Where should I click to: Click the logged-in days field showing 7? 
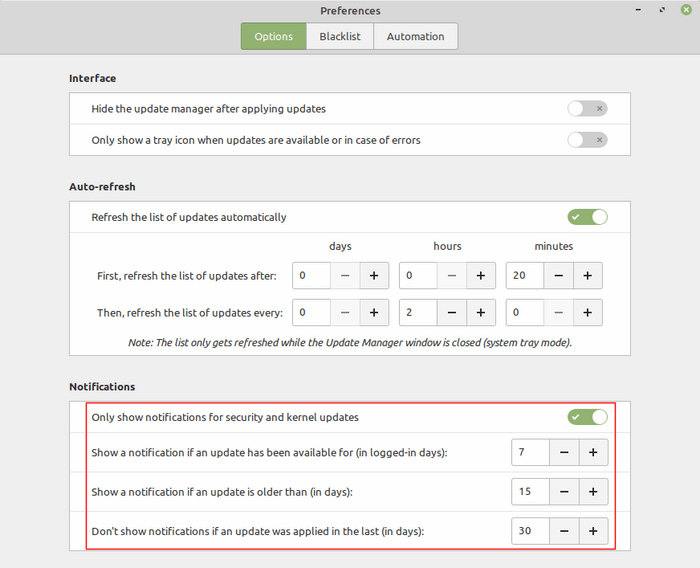coord(531,452)
